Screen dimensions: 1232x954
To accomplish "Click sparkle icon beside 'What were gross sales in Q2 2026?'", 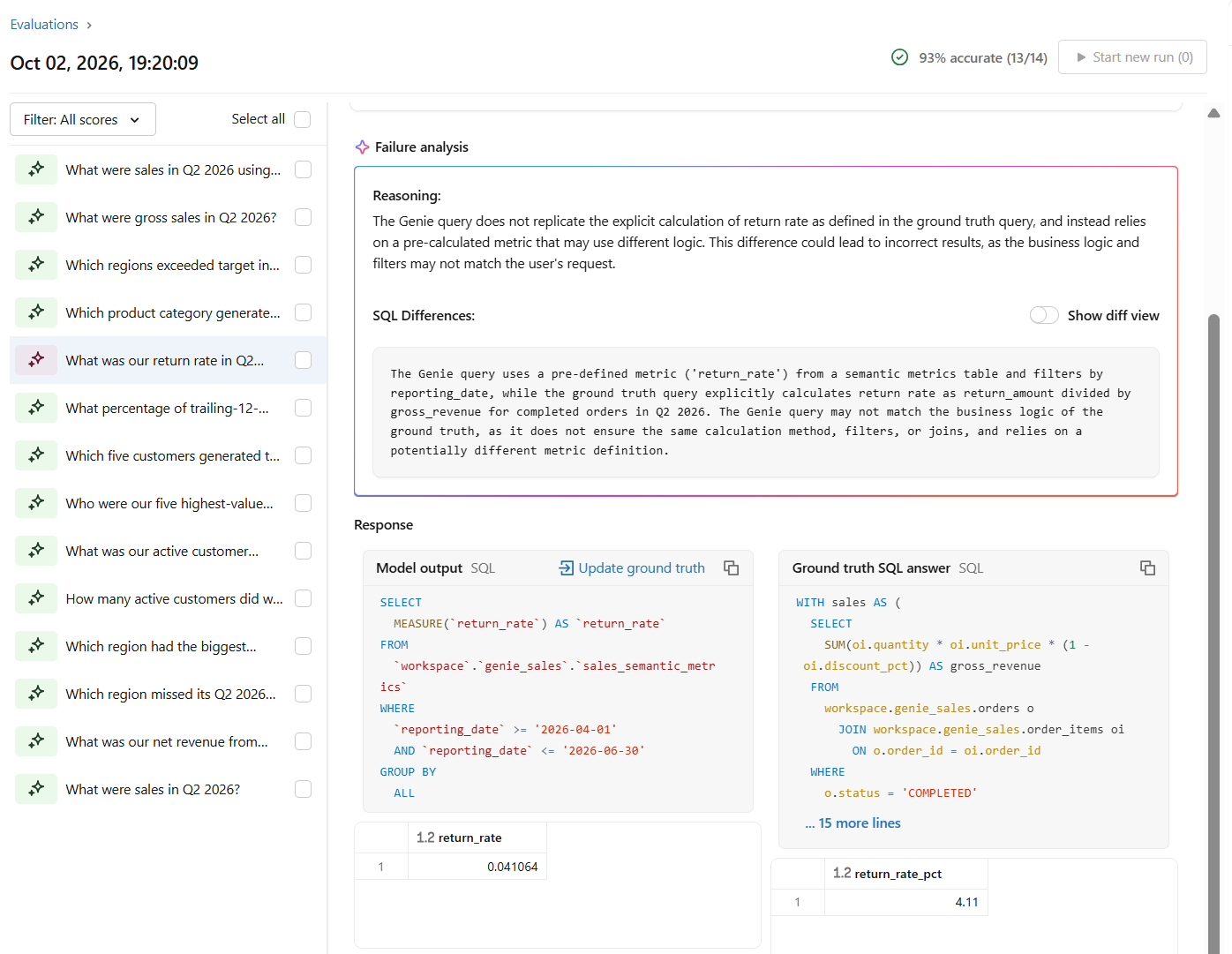I will point(36,217).
